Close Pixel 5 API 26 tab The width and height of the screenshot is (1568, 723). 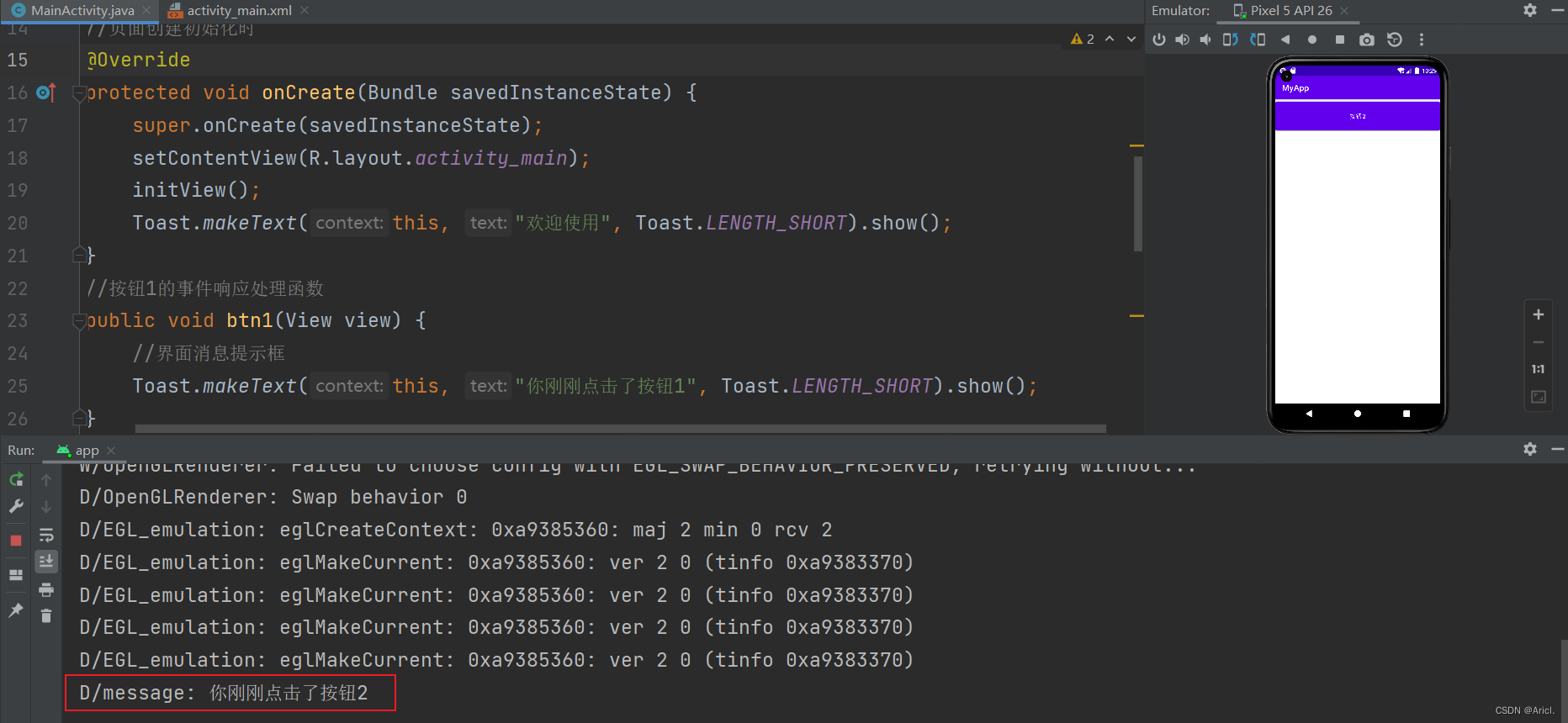(x=1344, y=11)
